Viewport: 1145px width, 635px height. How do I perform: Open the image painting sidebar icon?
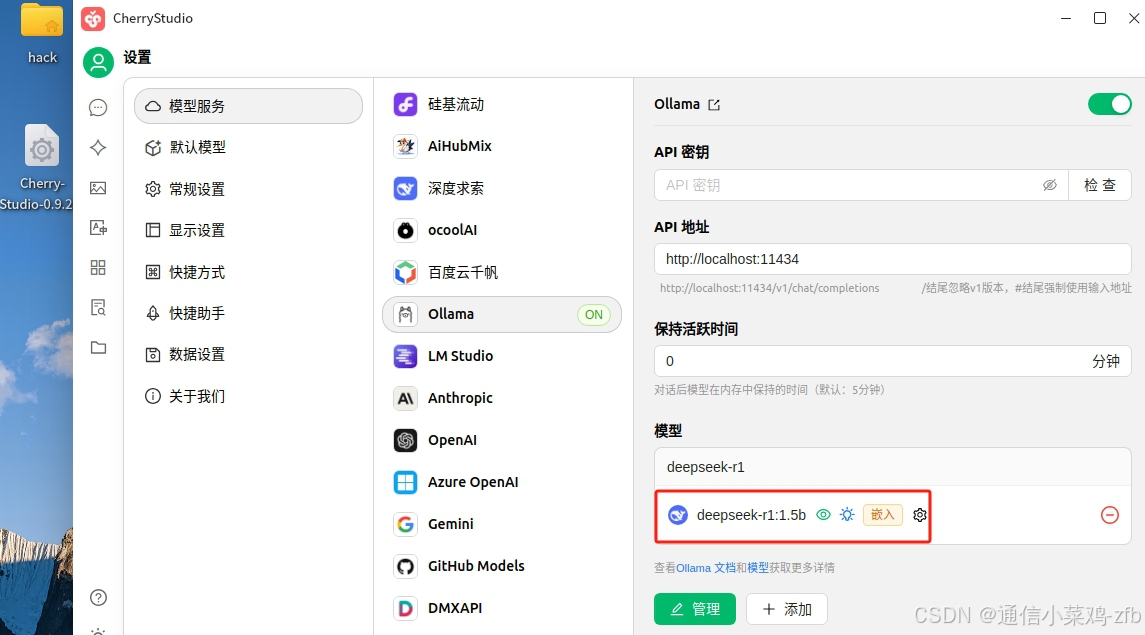(98, 188)
